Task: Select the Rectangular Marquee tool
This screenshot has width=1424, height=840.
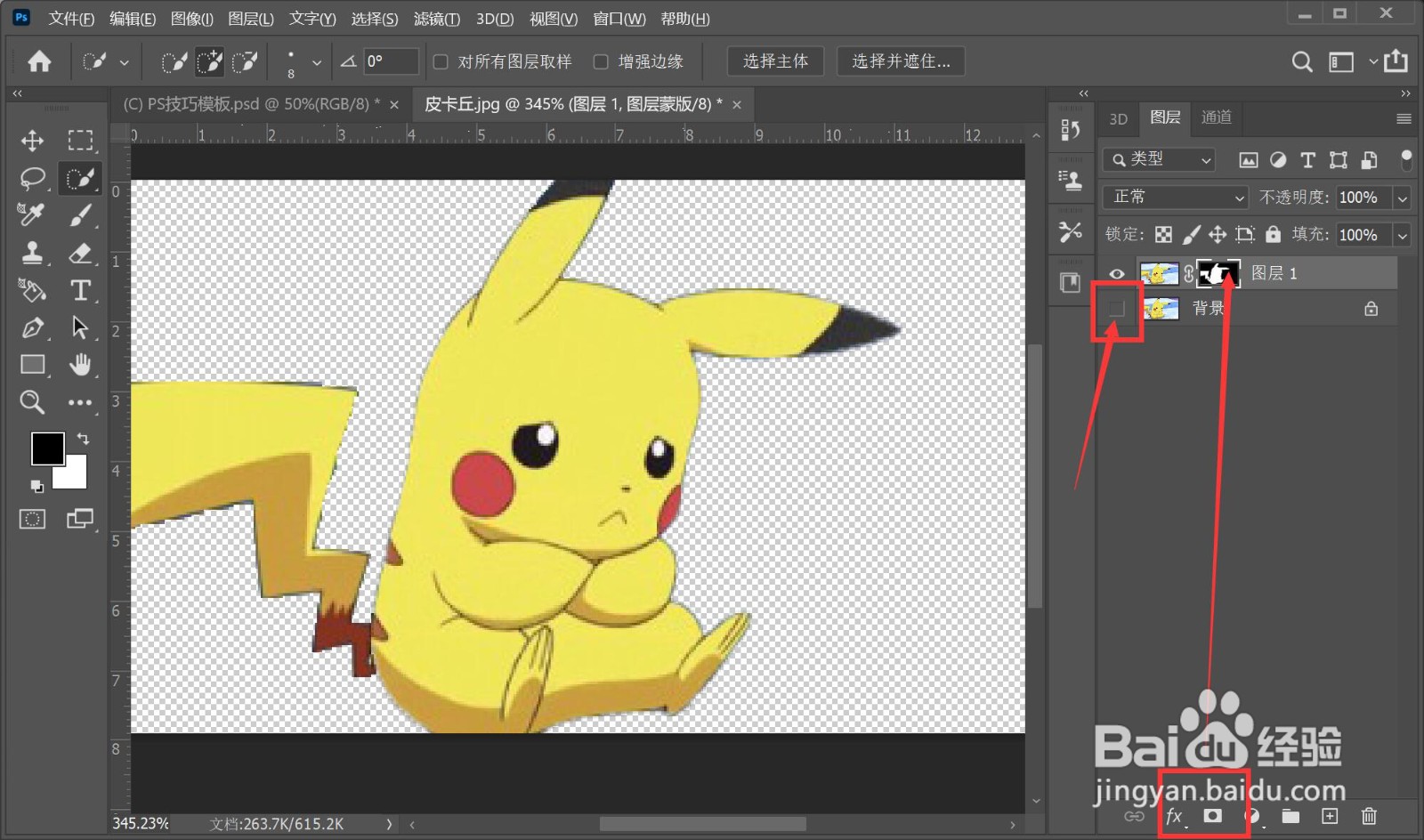Action: tap(80, 141)
